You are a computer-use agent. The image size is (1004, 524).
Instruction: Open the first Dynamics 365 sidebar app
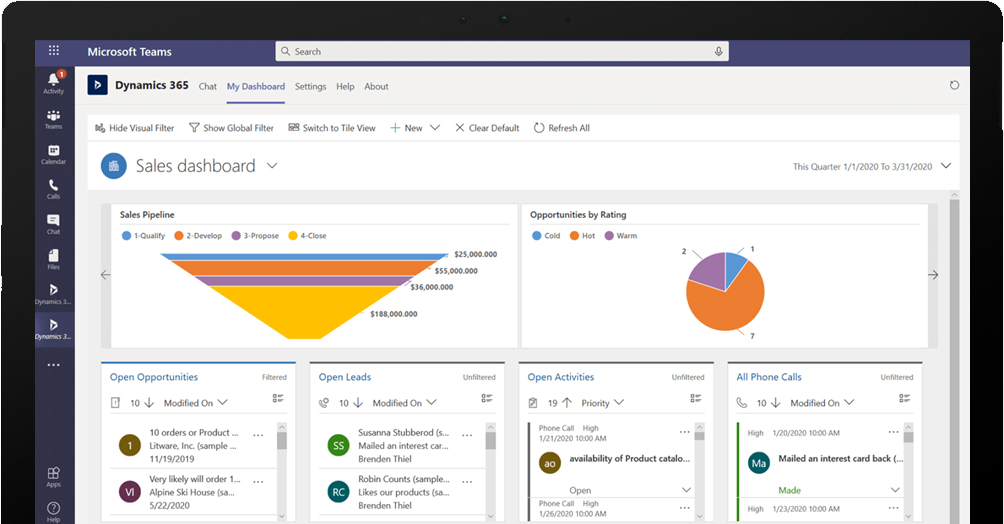[x=54, y=294]
